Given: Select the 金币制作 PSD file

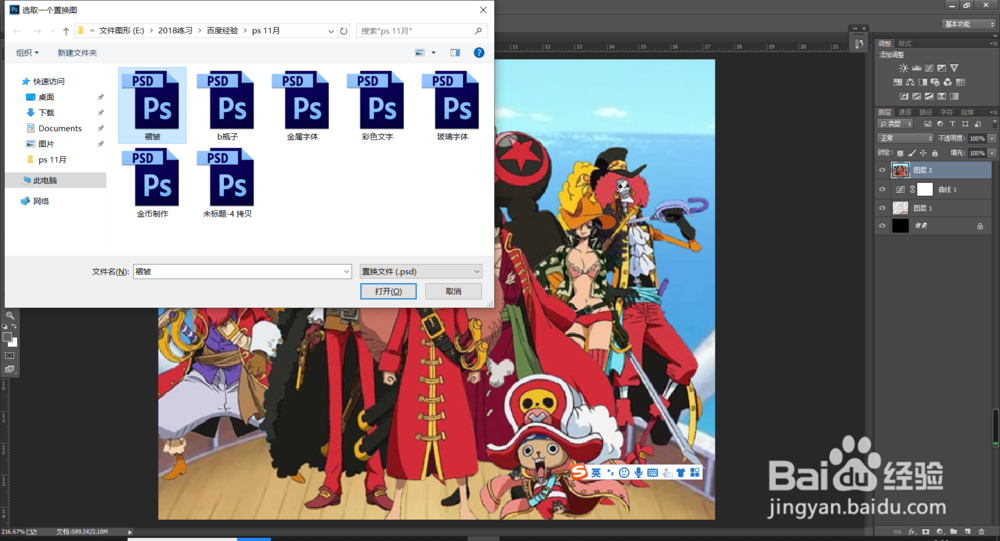Looking at the screenshot, I should pyautogui.click(x=152, y=183).
